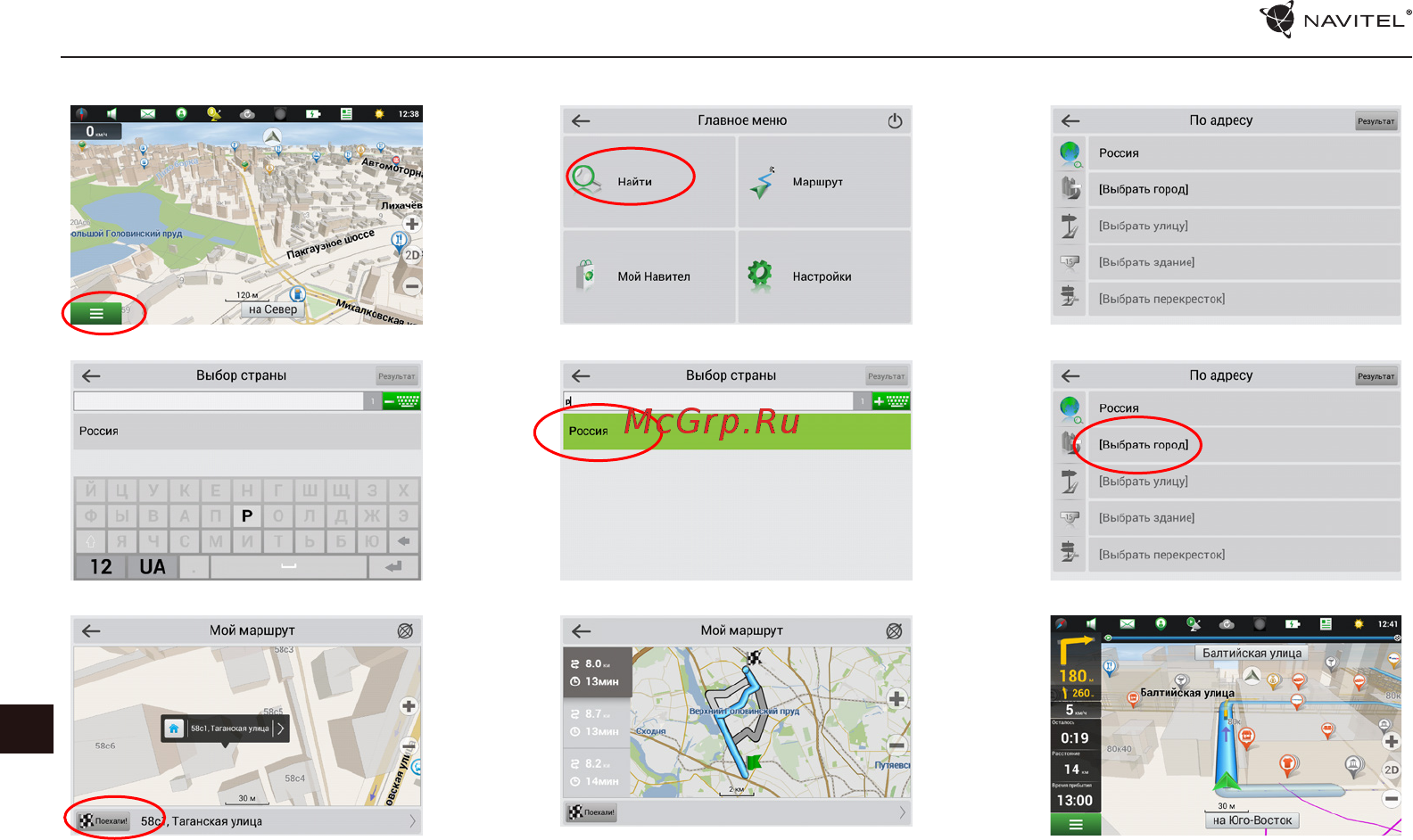The width and height of the screenshot is (1413, 840).
Task: Tap the space bar on the country keyboard
Action: click(x=288, y=567)
